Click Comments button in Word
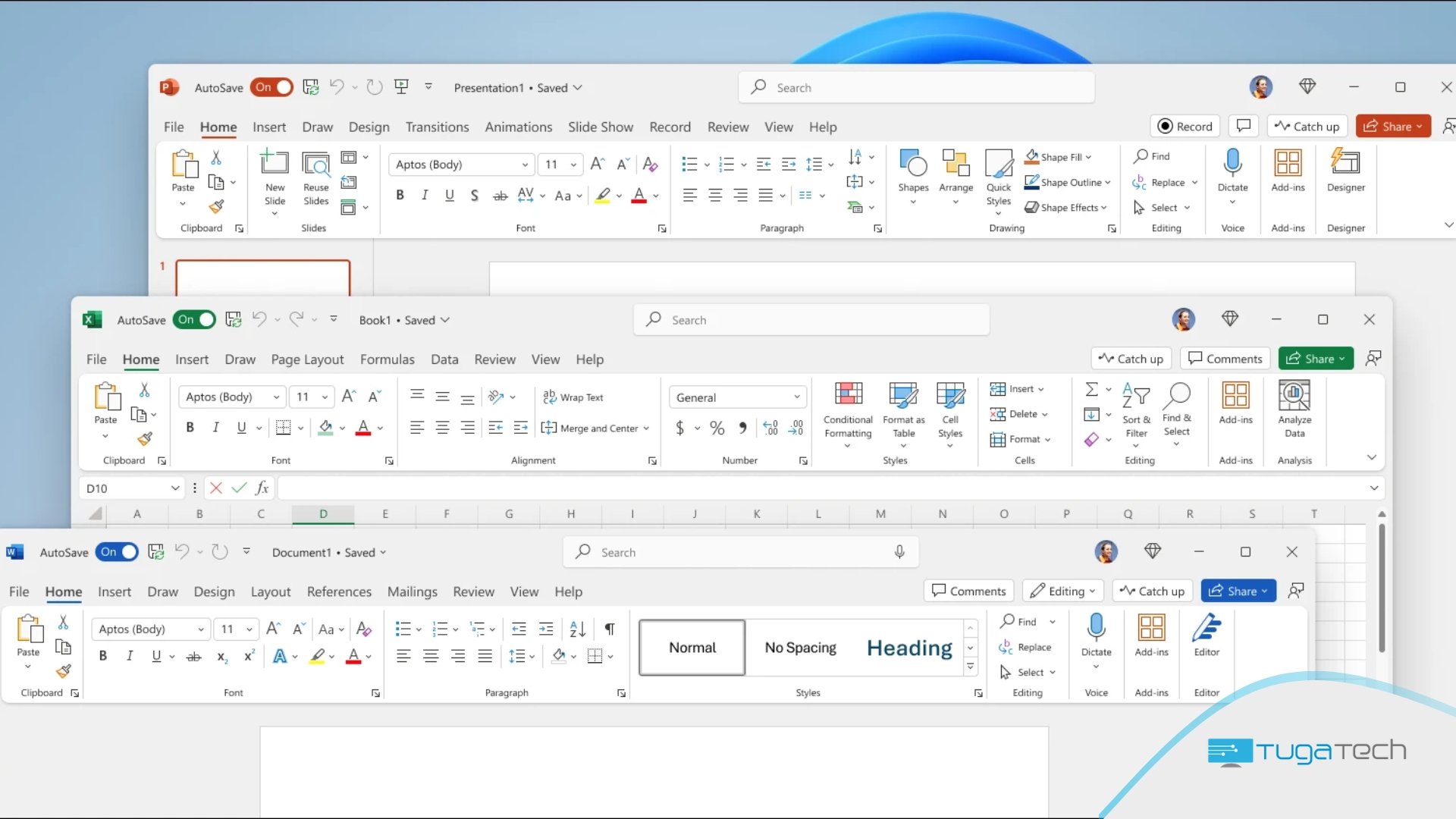Viewport: 1456px width, 819px height. point(968,591)
